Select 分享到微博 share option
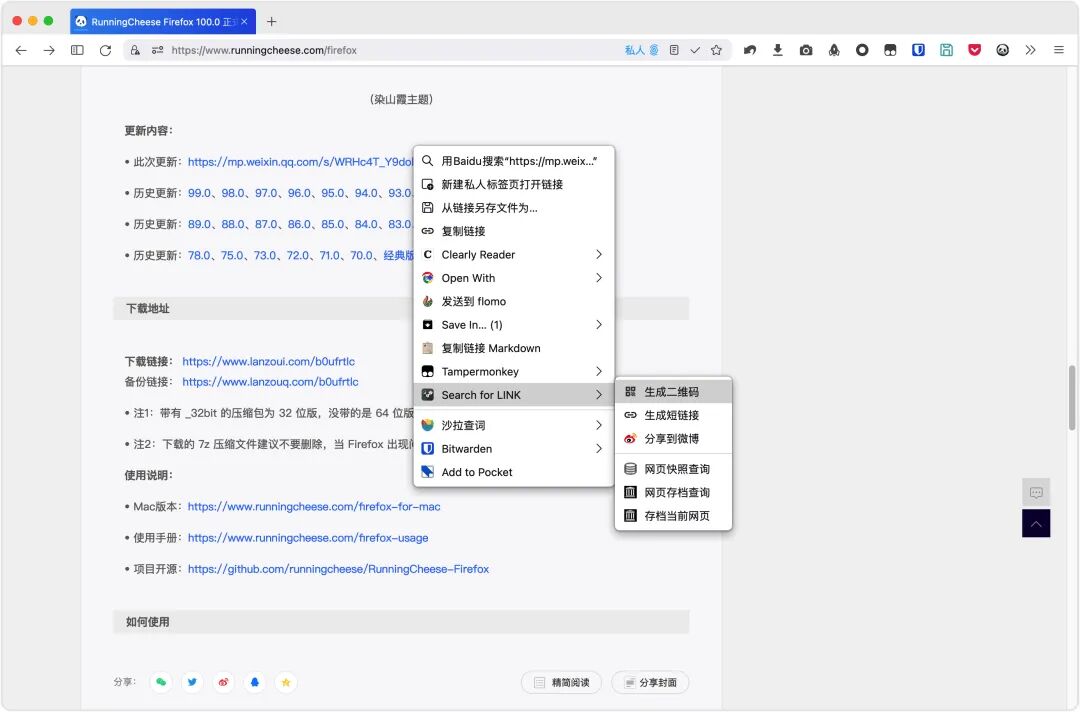 pos(673,439)
